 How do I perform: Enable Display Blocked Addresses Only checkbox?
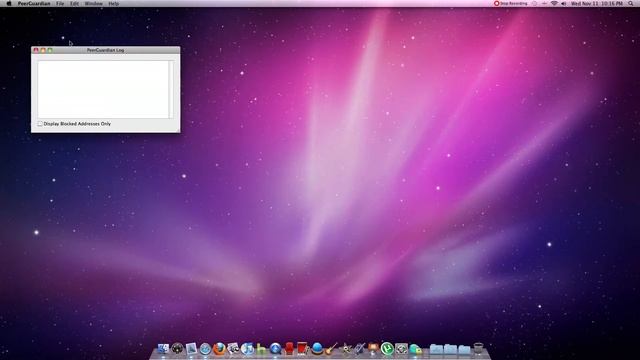pyautogui.click(x=40, y=124)
